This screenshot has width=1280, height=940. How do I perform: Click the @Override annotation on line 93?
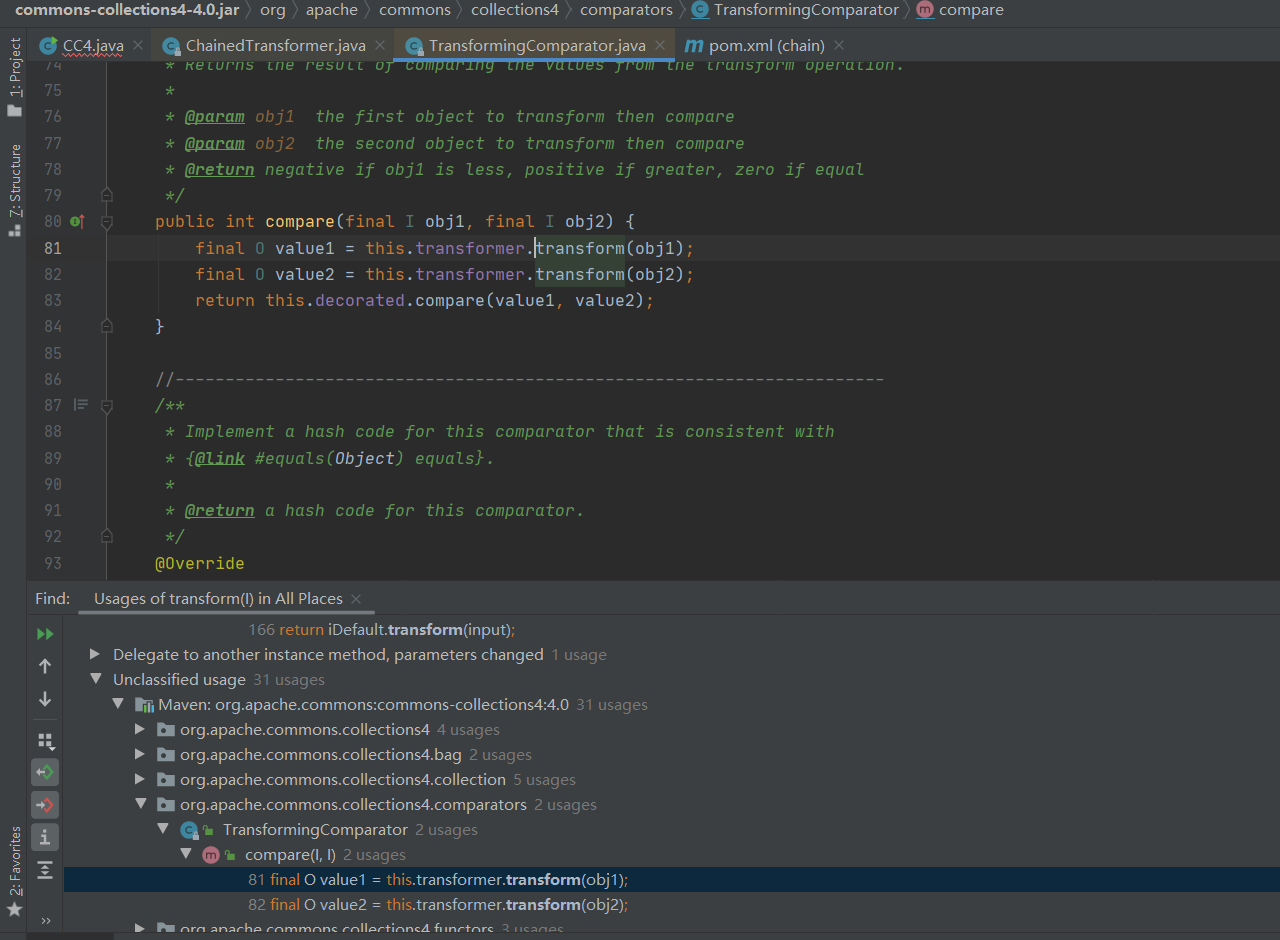[200, 563]
